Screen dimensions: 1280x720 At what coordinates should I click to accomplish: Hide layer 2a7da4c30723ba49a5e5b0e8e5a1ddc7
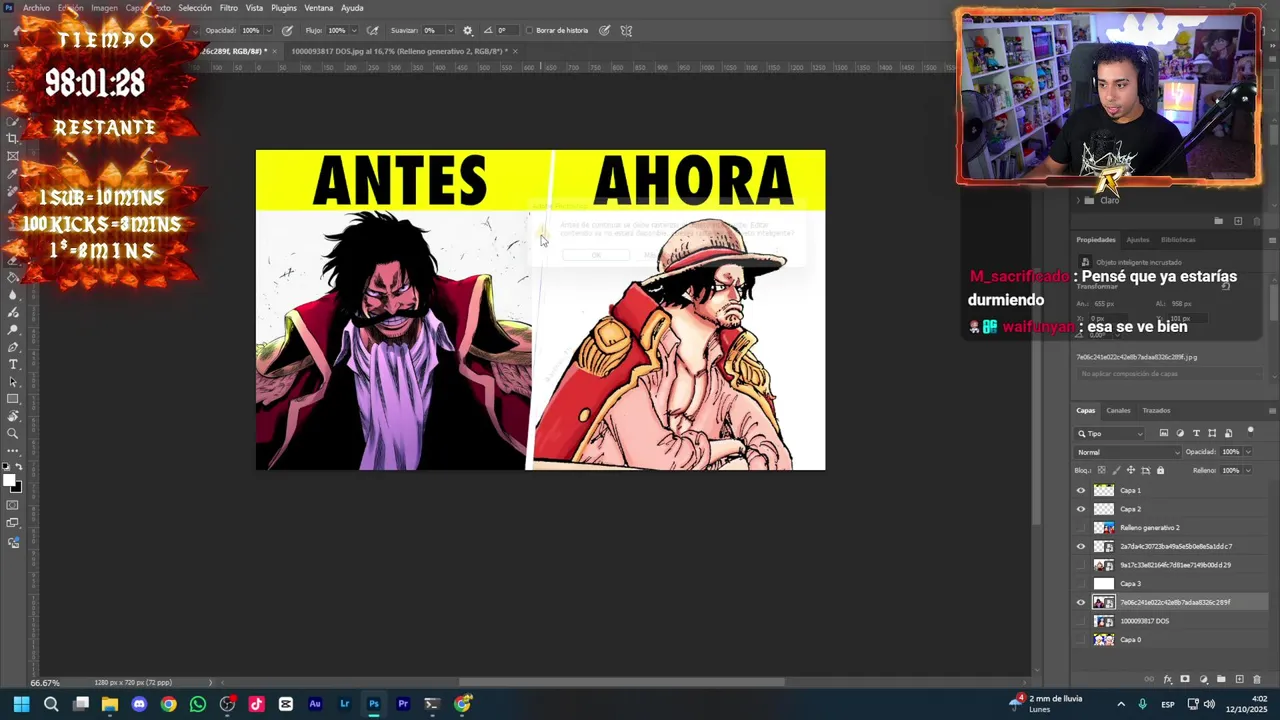1080,546
